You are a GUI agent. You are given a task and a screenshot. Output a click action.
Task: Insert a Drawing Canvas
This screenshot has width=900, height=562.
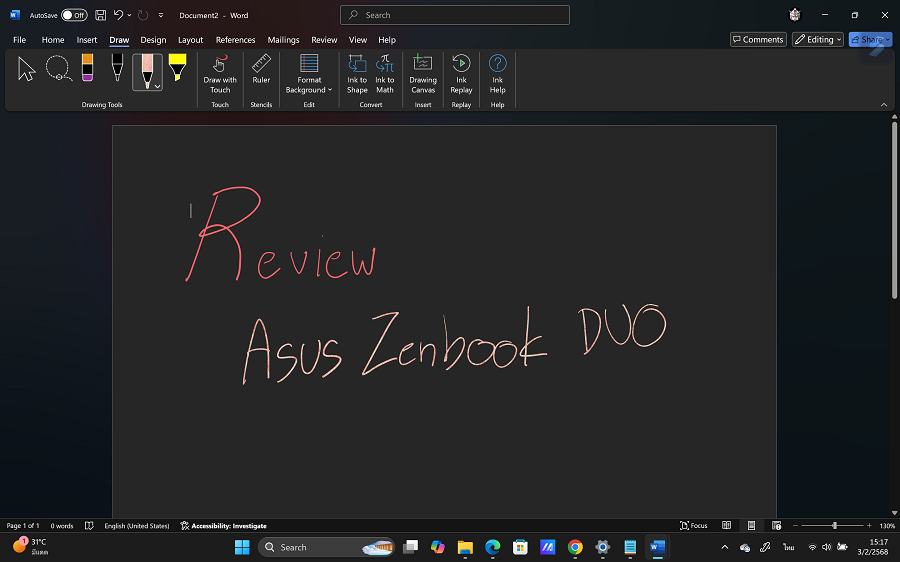423,74
